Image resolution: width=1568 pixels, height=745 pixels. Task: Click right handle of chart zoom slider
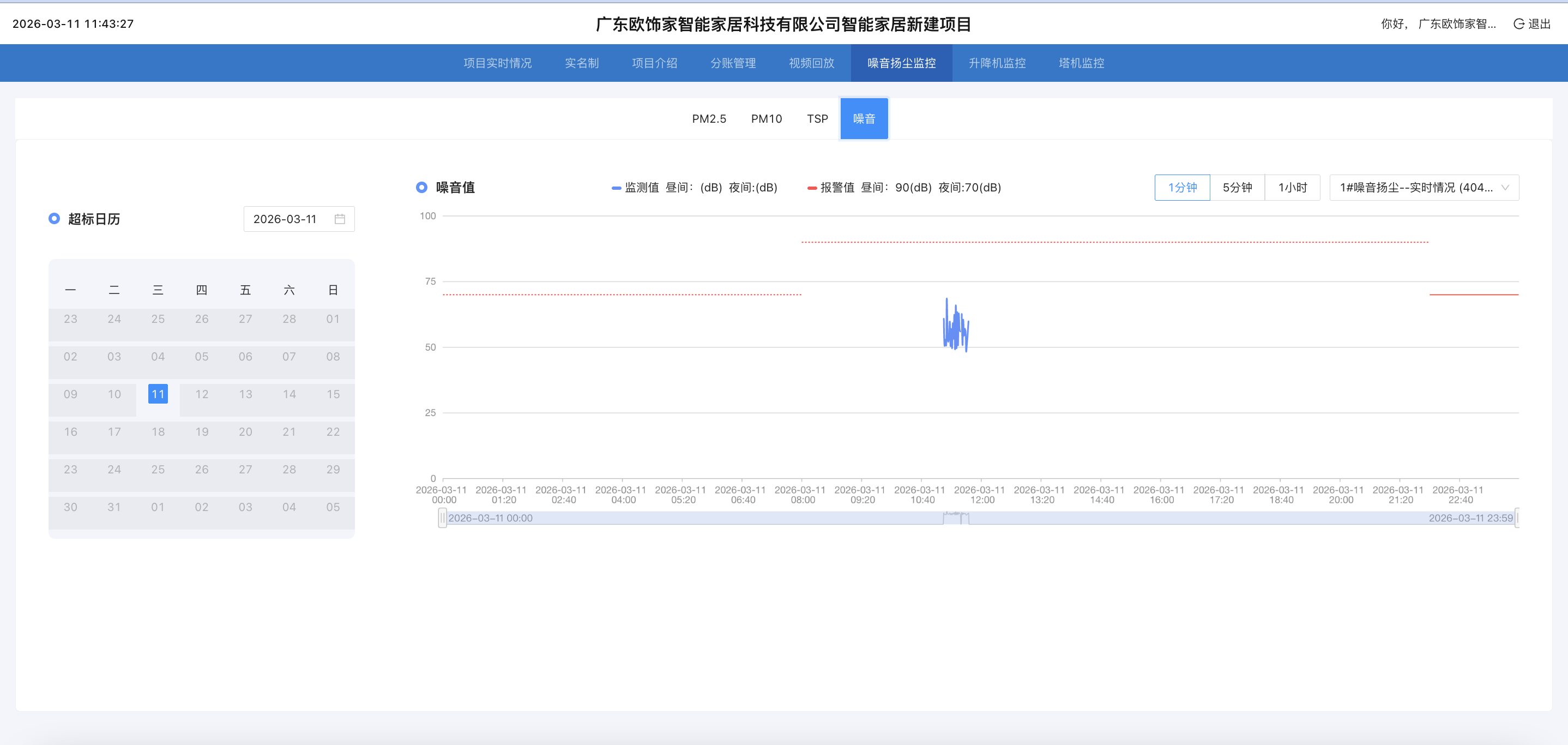(1516, 518)
